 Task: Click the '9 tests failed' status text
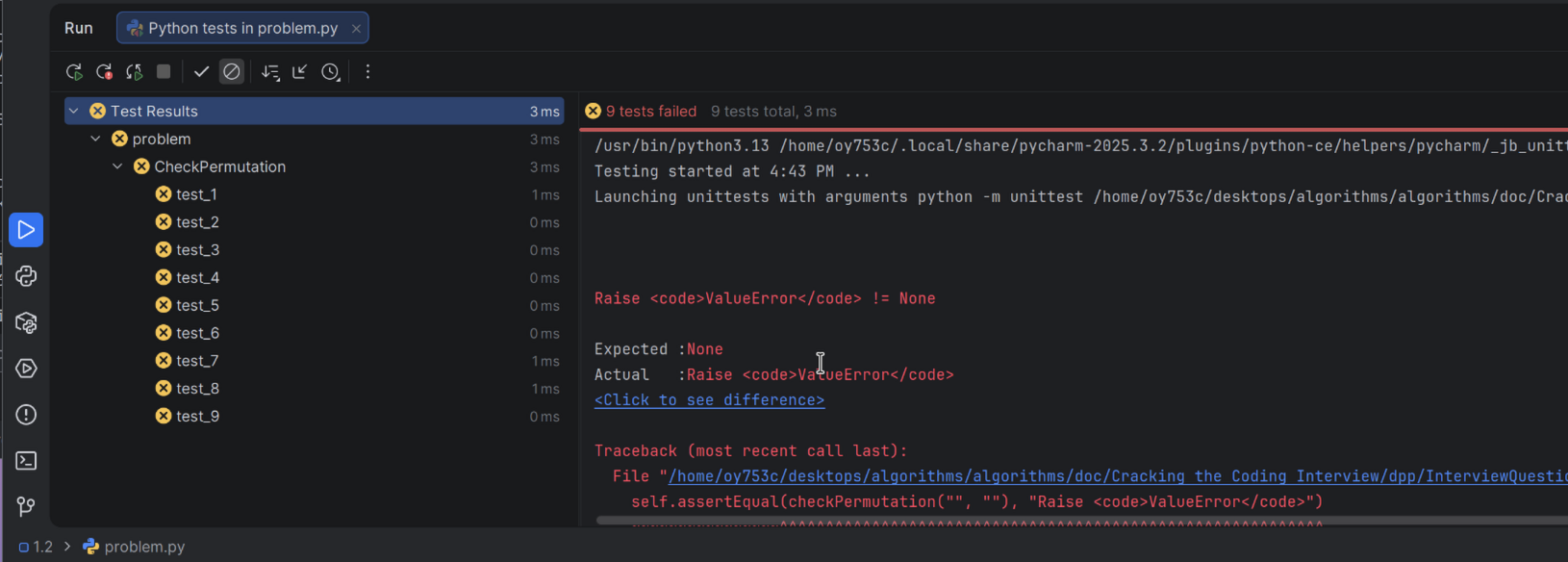(651, 112)
